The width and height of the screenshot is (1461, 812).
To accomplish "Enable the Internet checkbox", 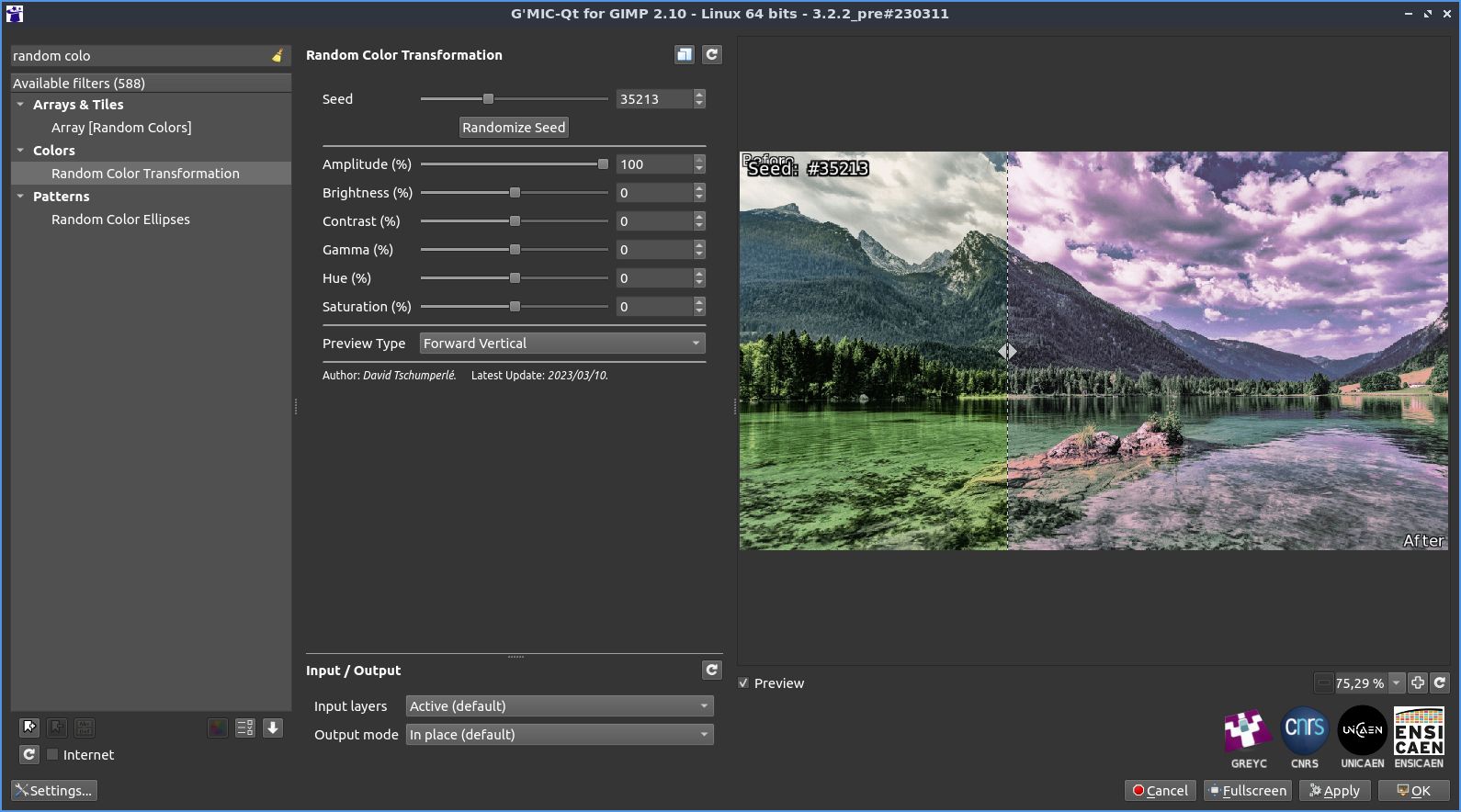I will (x=53, y=754).
